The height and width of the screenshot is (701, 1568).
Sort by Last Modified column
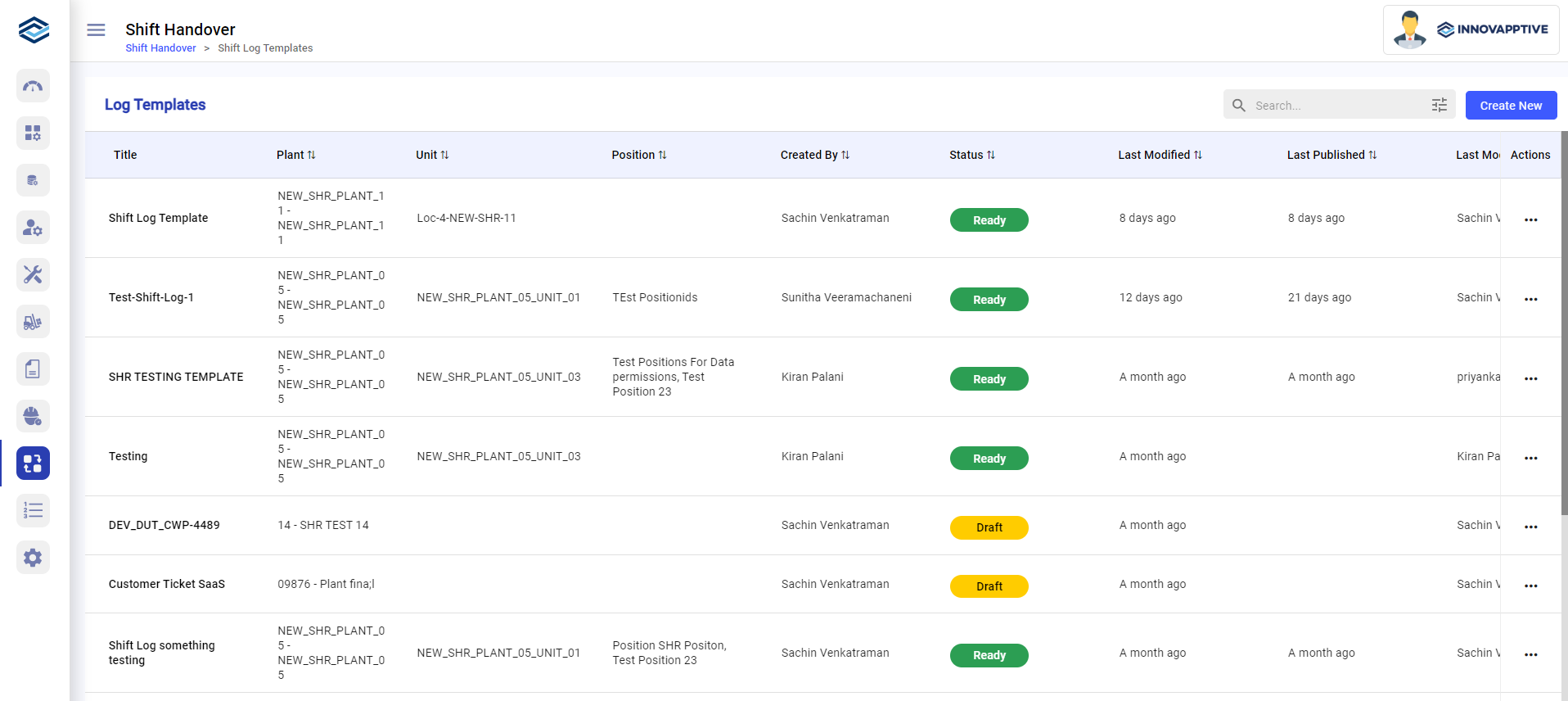click(x=1197, y=155)
